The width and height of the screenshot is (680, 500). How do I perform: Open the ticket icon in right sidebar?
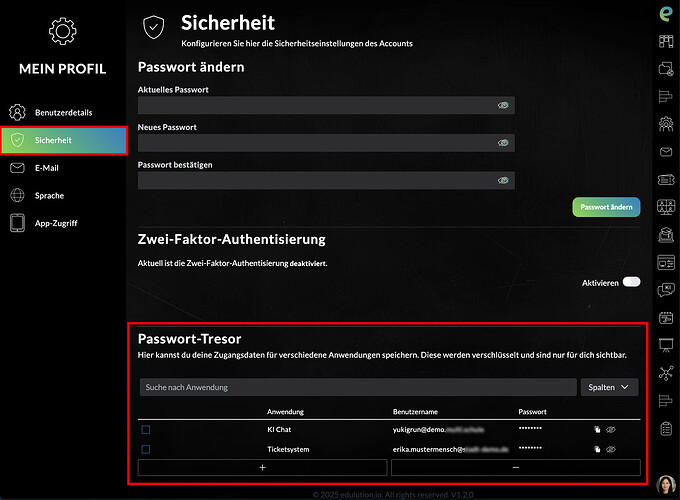tap(666, 180)
